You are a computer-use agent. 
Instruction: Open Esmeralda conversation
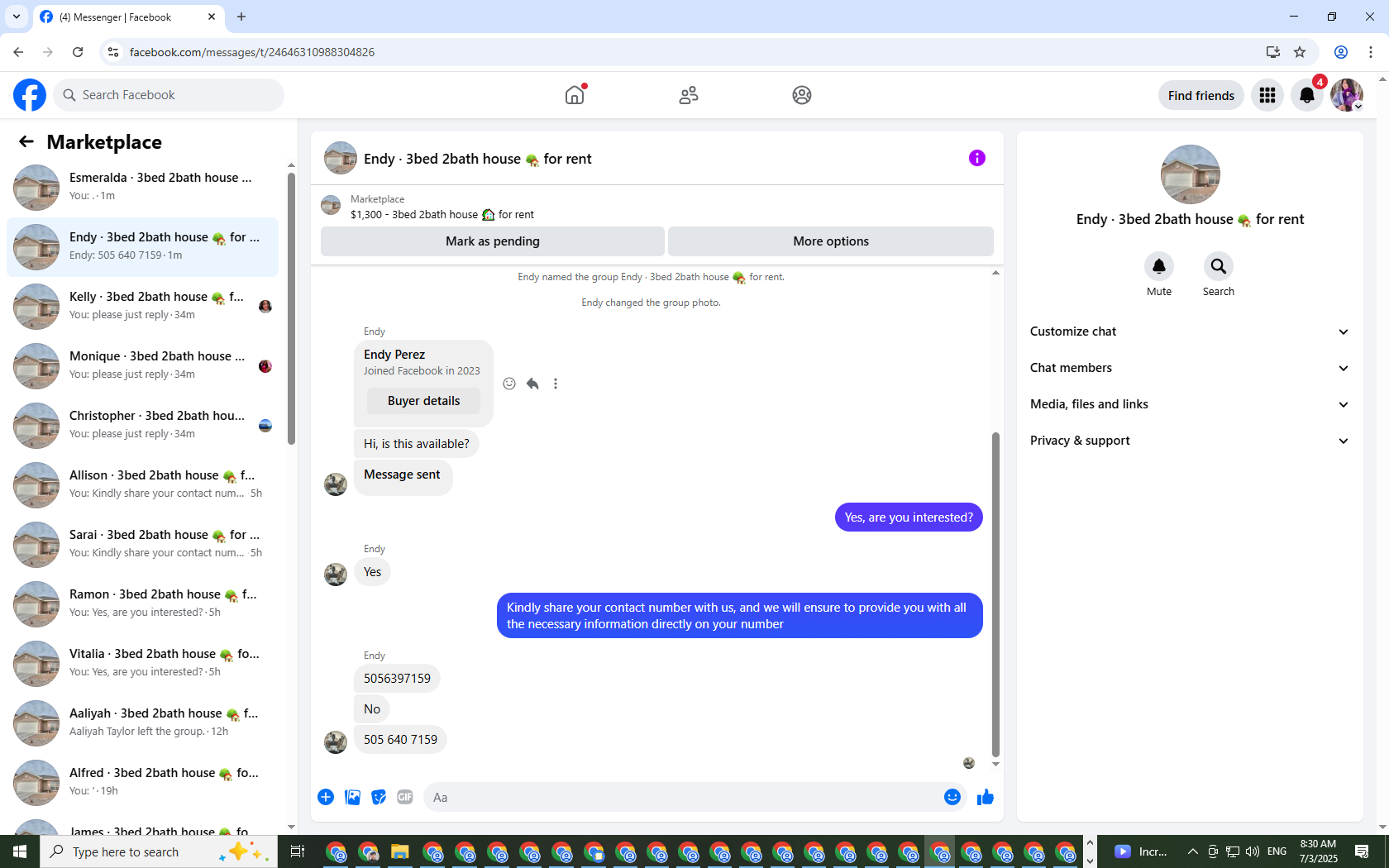point(142,187)
